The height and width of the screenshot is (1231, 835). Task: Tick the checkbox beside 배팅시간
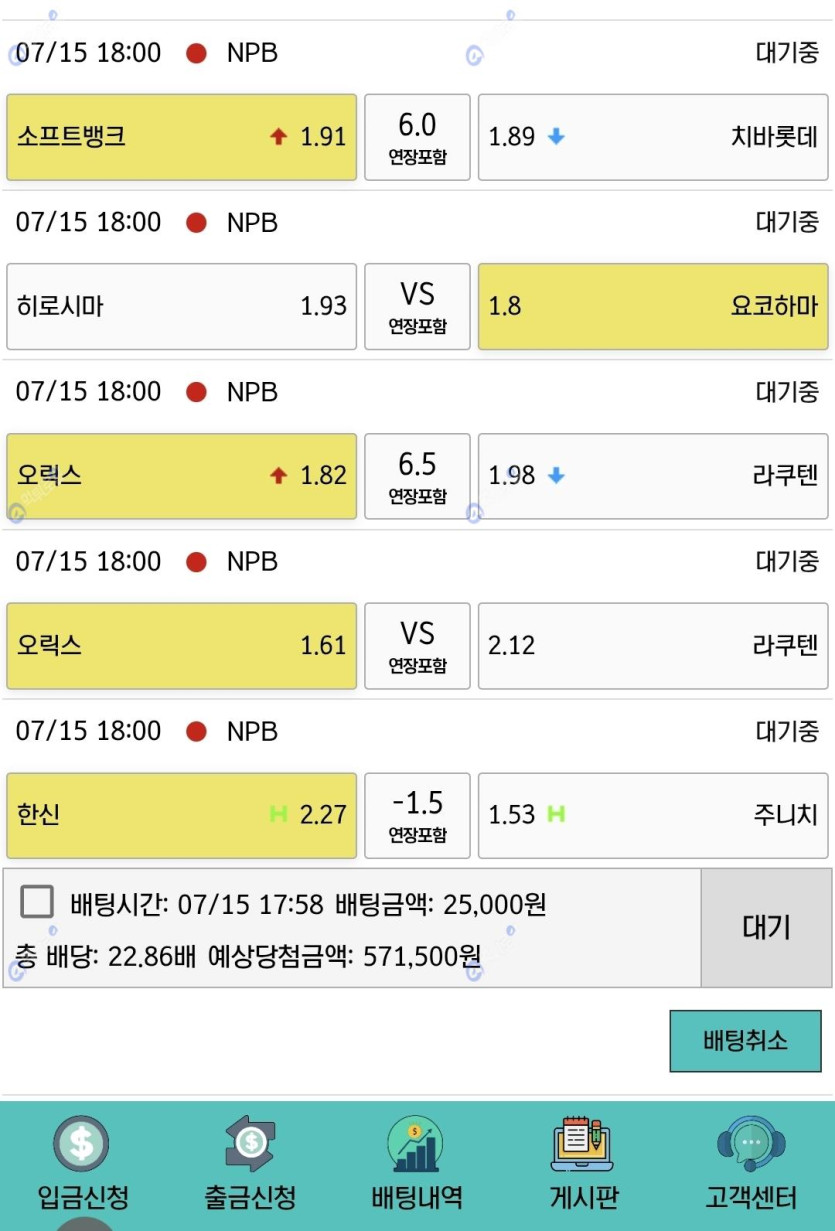point(38,903)
